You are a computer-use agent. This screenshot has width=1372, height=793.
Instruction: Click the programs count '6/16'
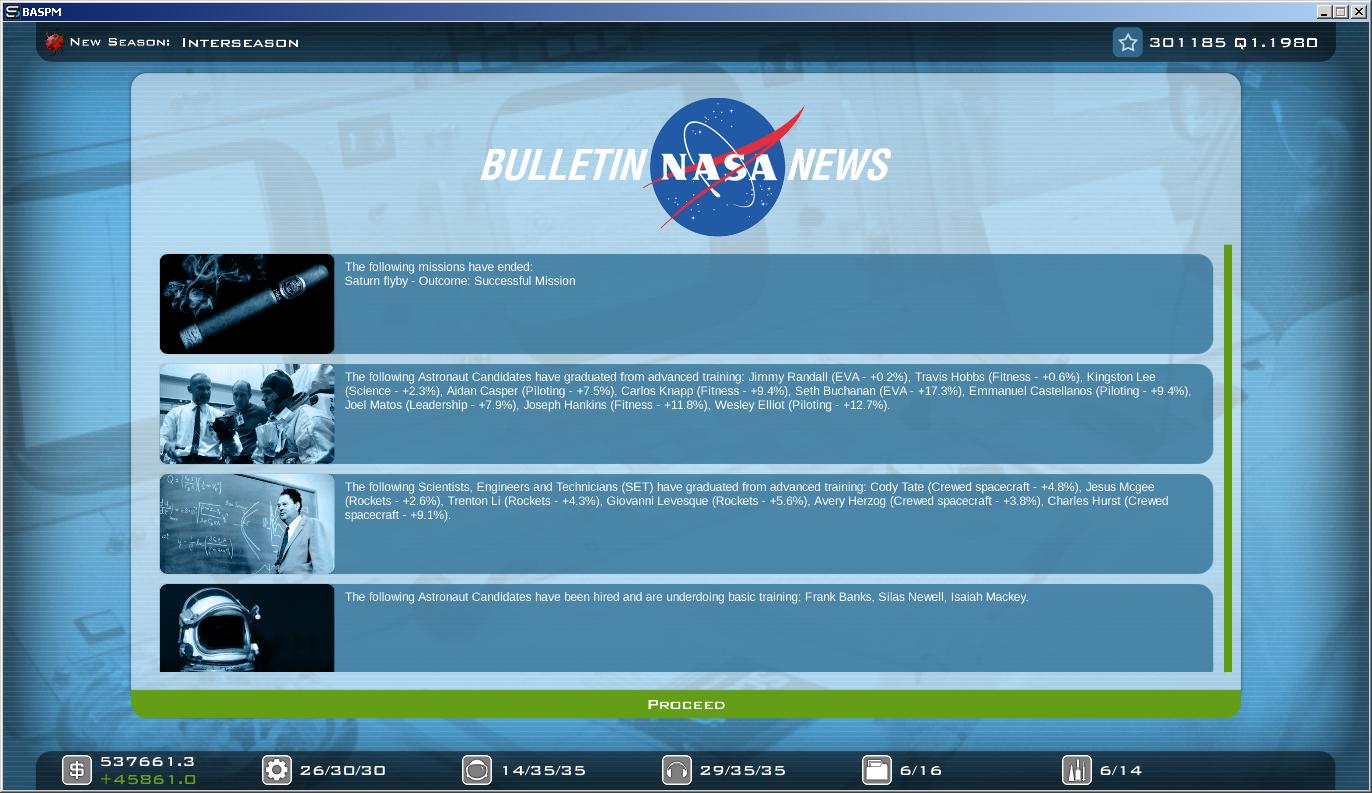pyautogui.click(x=921, y=770)
